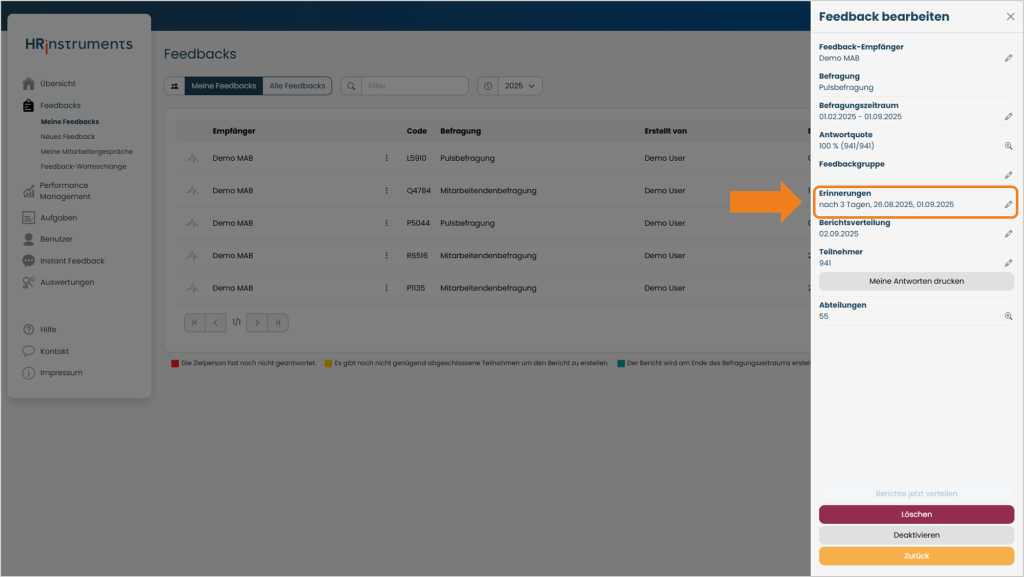Click Meine Antworten drucken button
1024x577 pixels.
coord(916,281)
